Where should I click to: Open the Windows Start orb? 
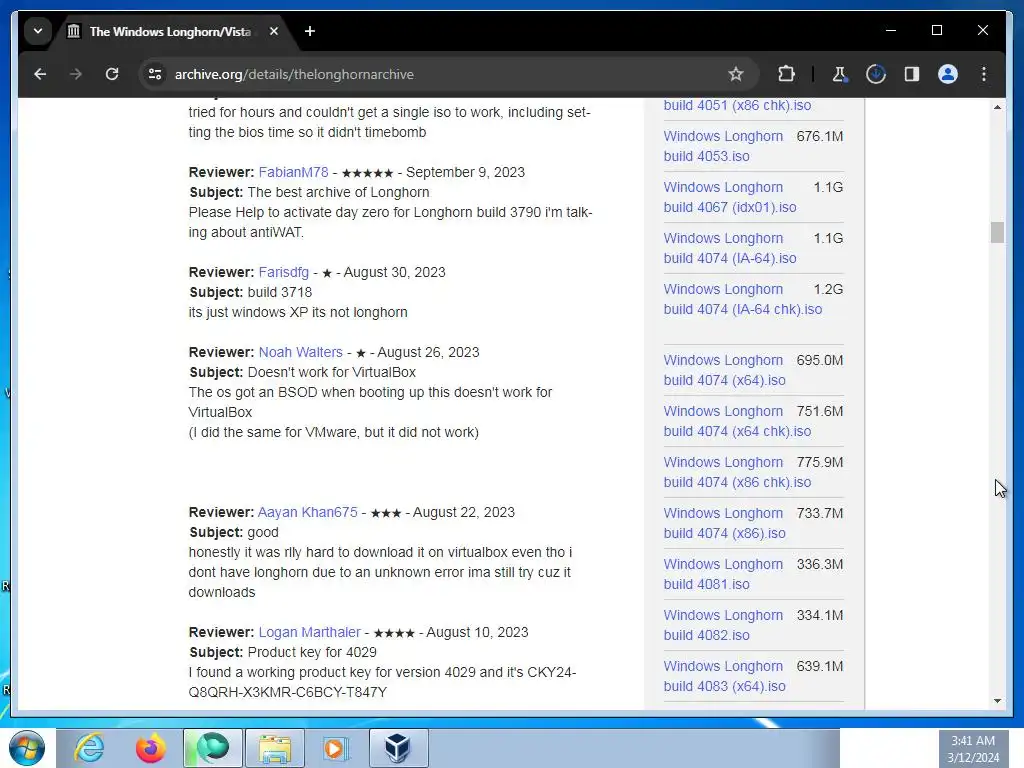point(27,748)
